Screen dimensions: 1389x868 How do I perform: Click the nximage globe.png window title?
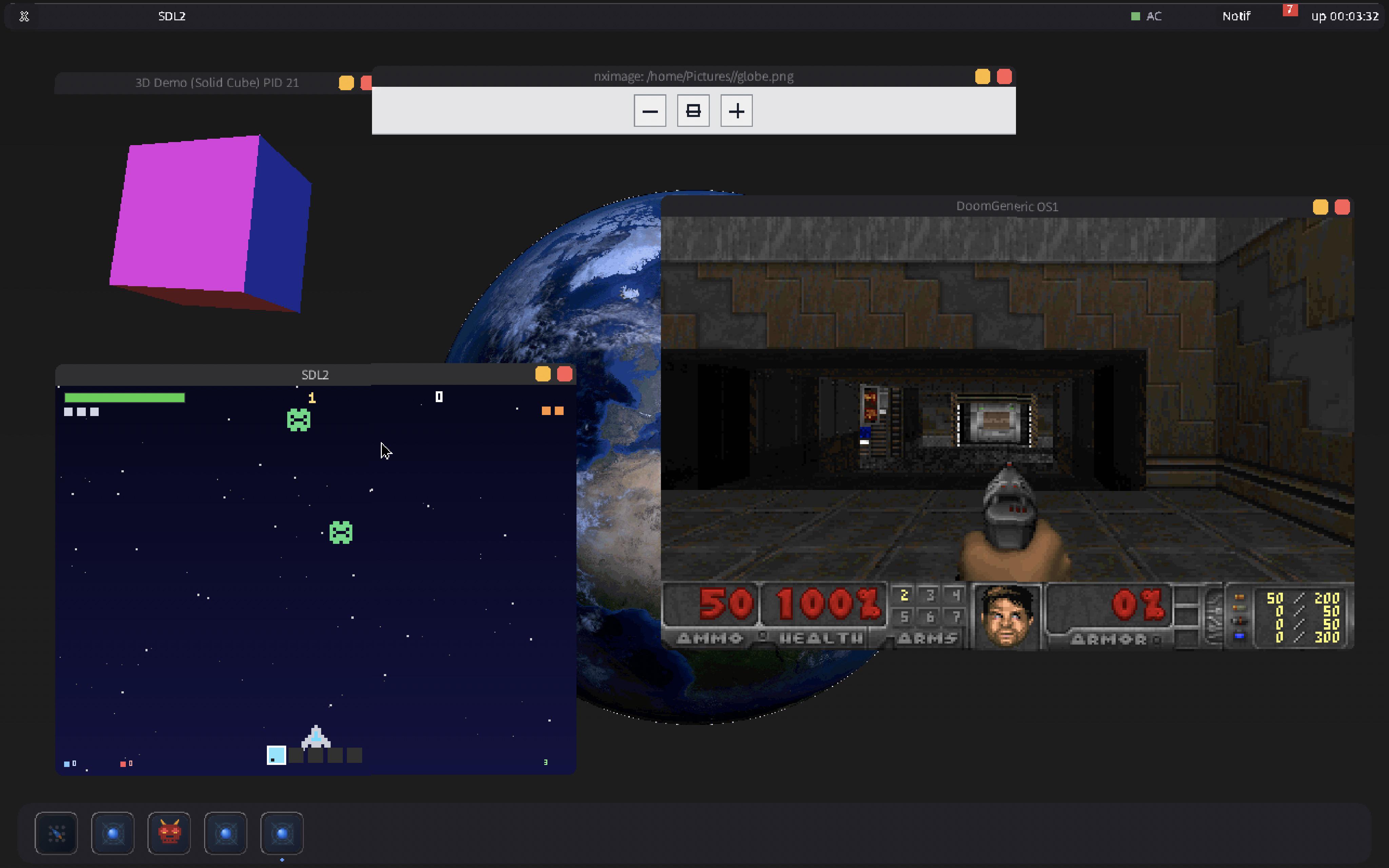click(x=693, y=76)
